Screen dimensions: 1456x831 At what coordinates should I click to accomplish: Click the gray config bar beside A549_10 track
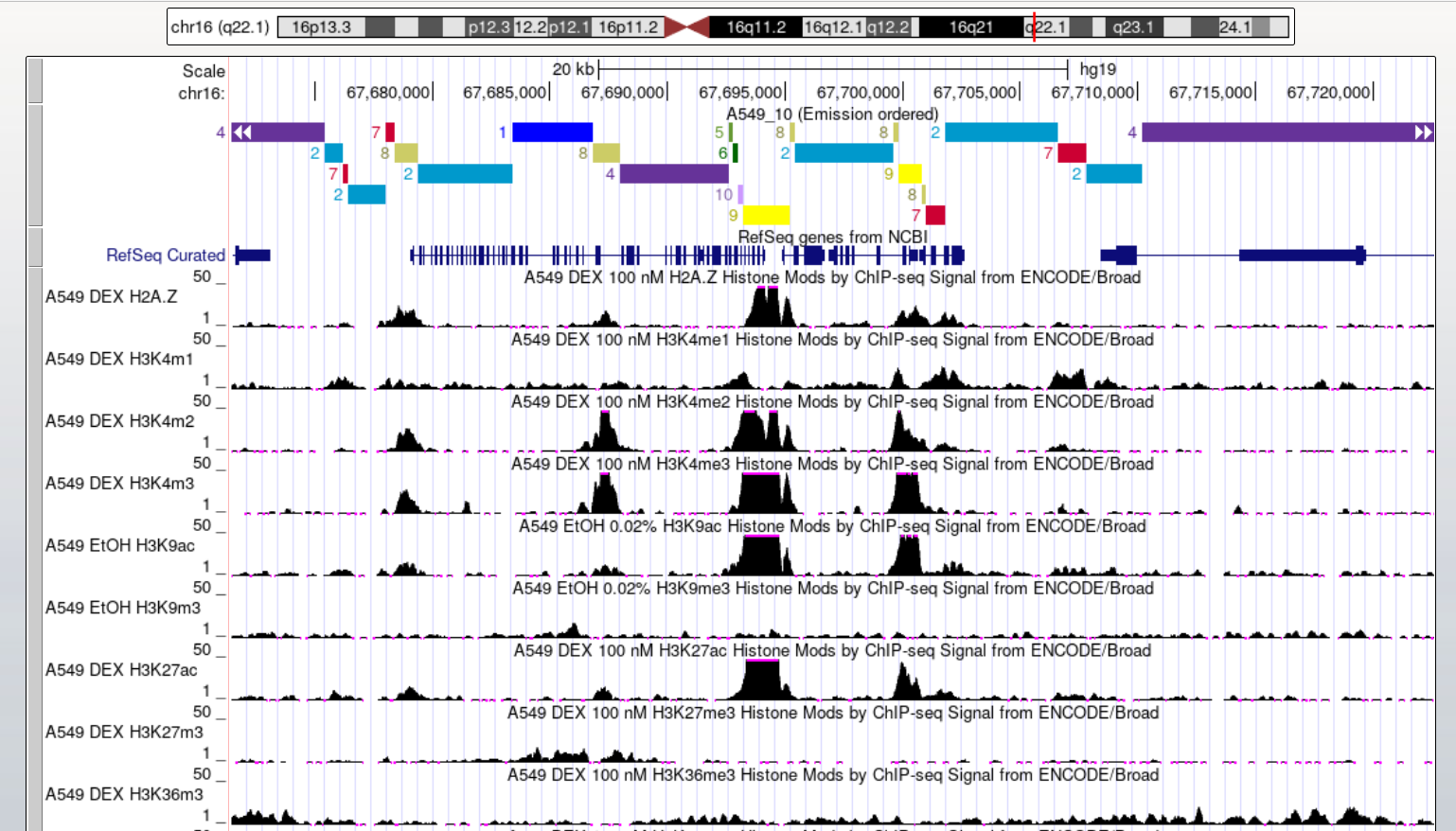[x=35, y=166]
